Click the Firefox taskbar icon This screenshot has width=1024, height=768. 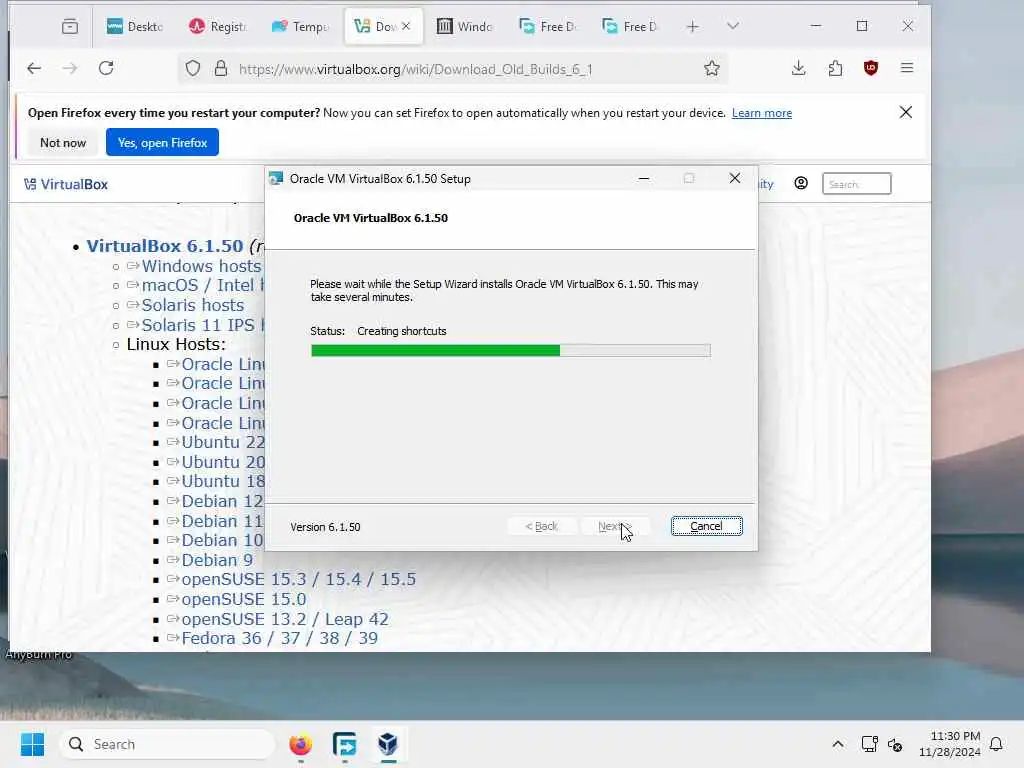click(x=300, y=744)
